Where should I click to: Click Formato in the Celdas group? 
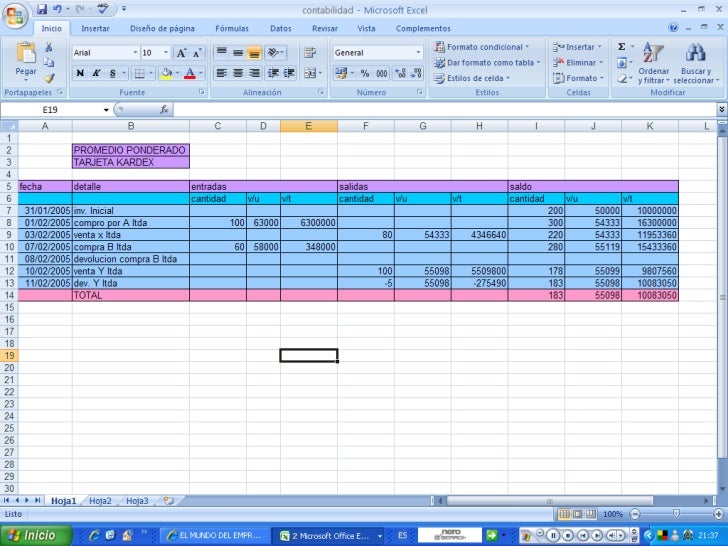(578, 78)
